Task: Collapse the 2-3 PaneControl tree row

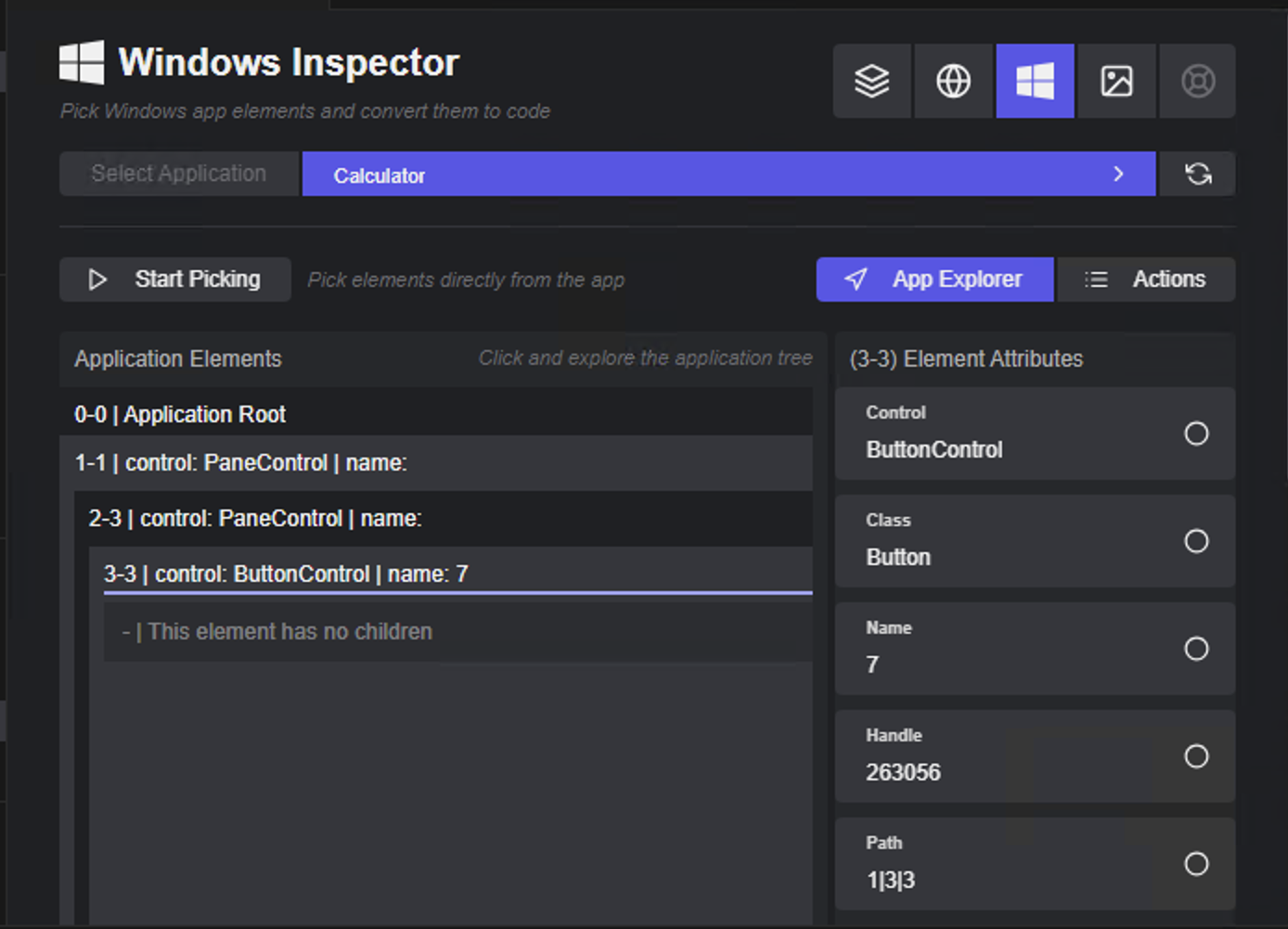Action: pos(444,518)
